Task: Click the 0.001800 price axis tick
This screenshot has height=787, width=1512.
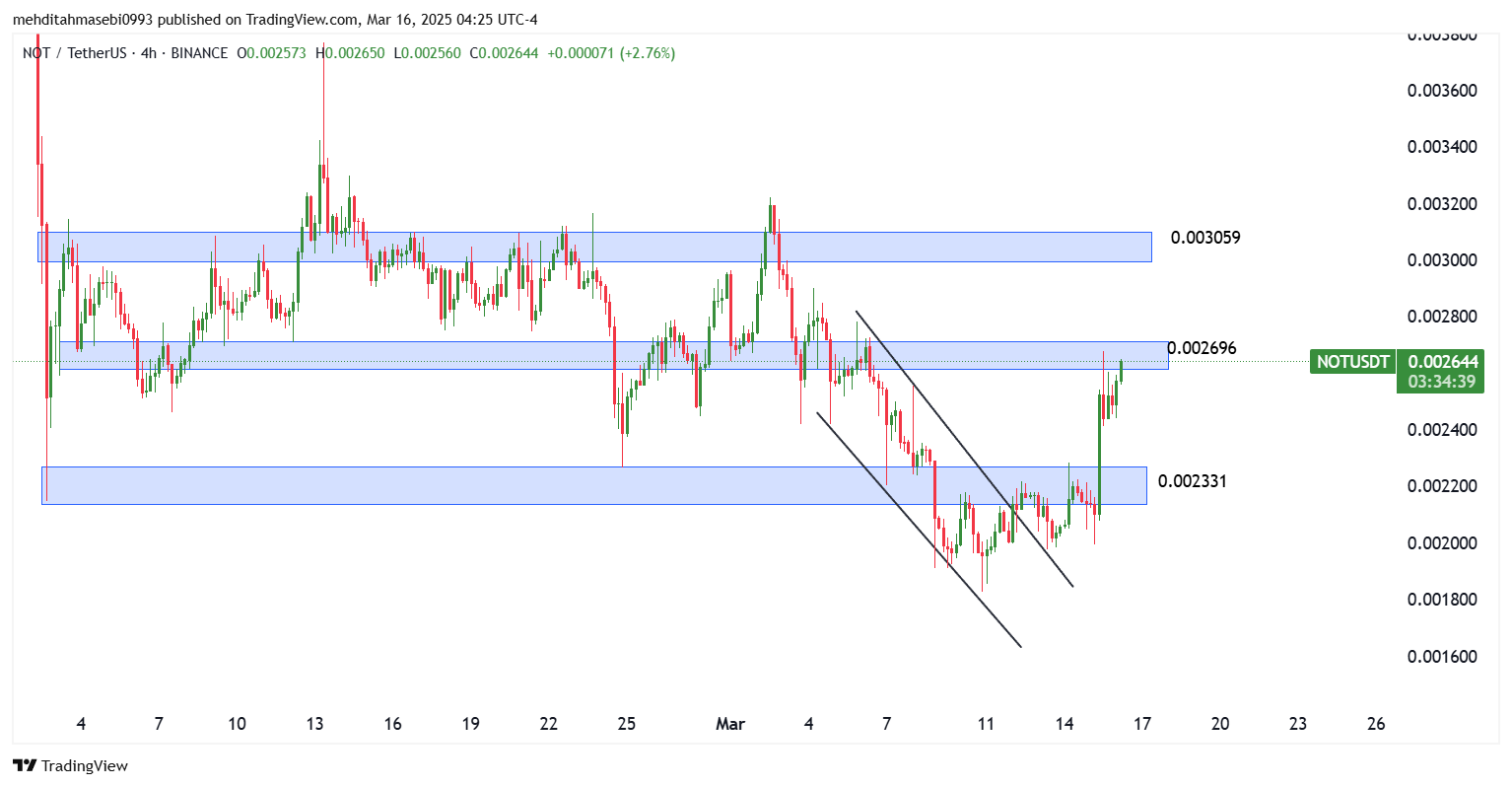Action: pyautogui.click(x=1442, y=600)
